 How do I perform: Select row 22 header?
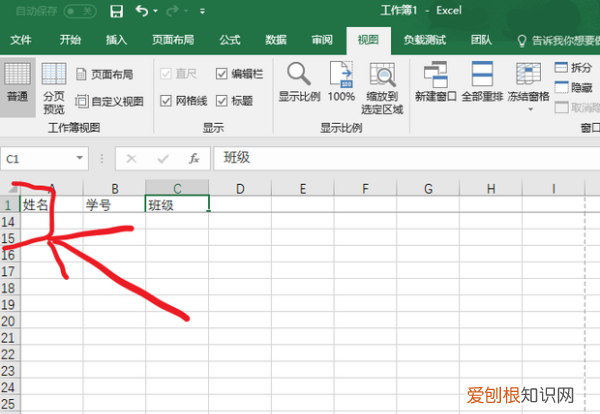tap(10, 354)
